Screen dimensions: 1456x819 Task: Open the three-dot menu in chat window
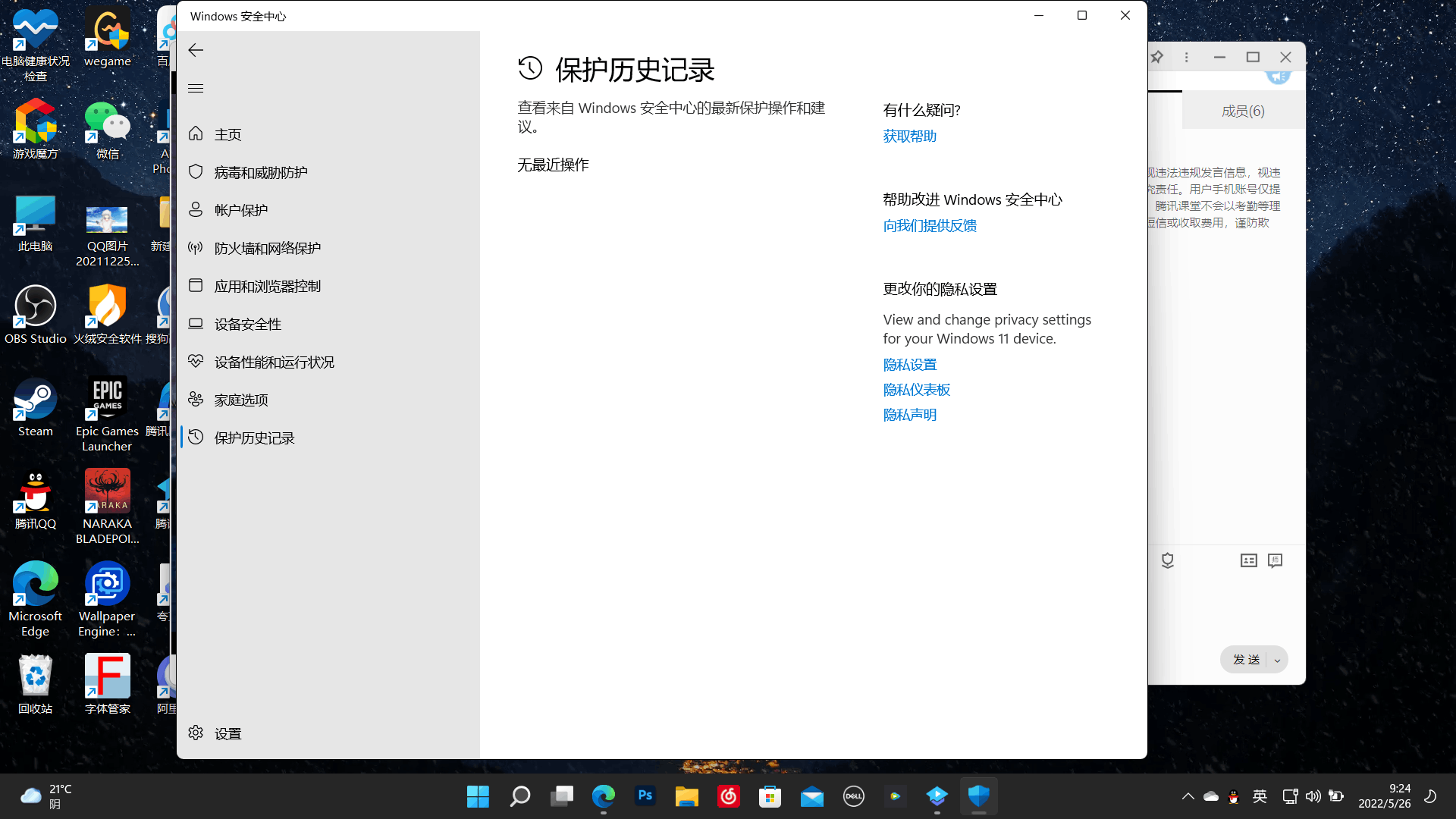[1187, 57]
